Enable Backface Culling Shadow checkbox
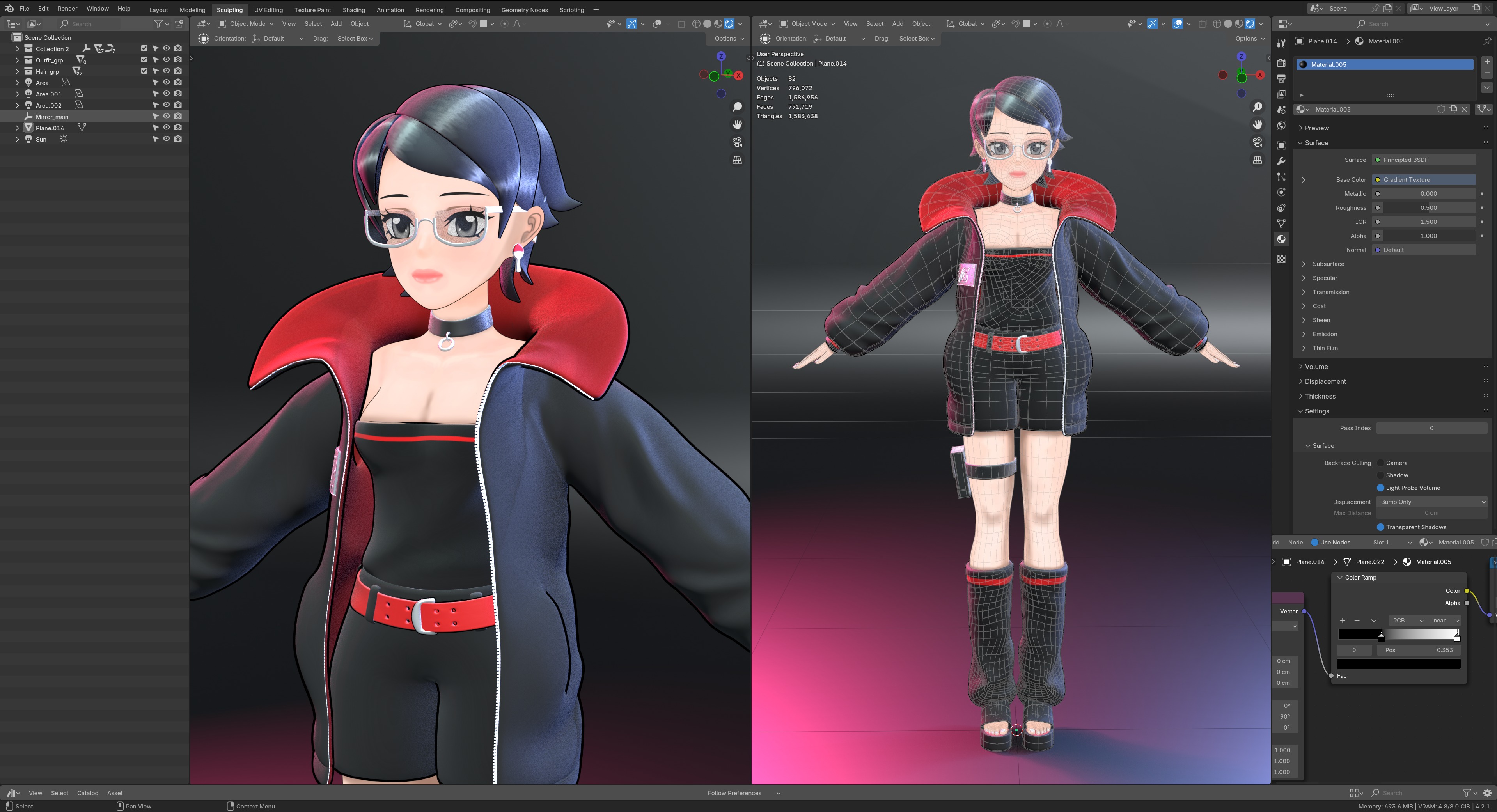 tap(1380, 475)
